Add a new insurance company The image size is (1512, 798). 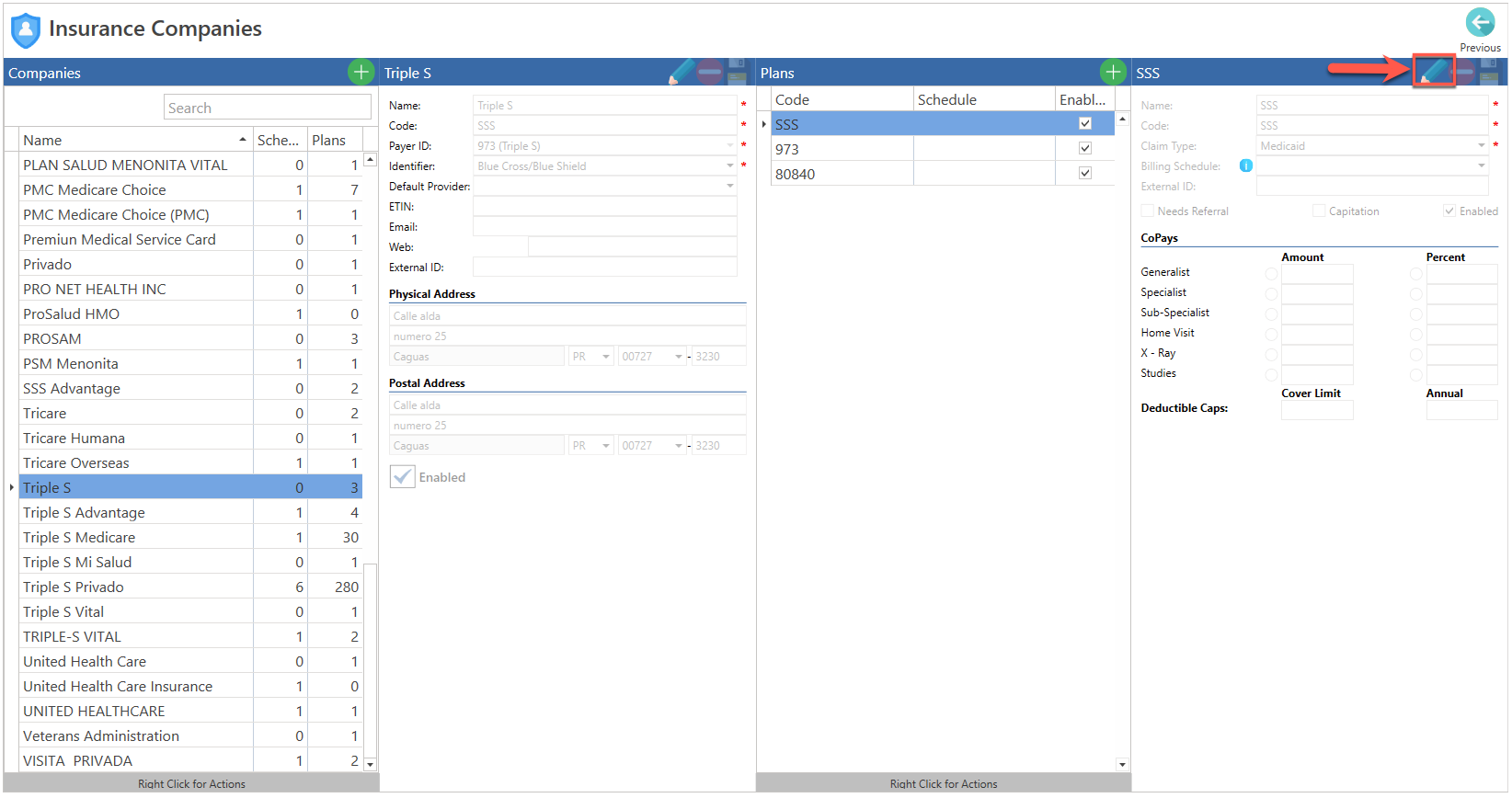coord(361,72)
